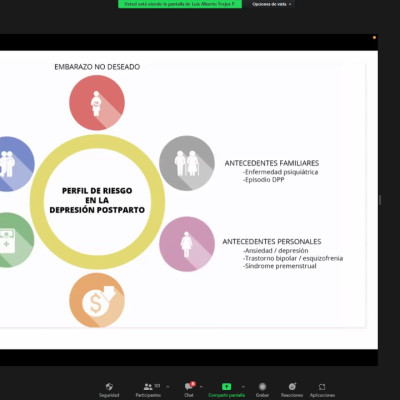The height and width of the screenshot is (400, 400).
Task: Select the ANTECEDENTES PERSONALES heading
Action: coord(272,242)
